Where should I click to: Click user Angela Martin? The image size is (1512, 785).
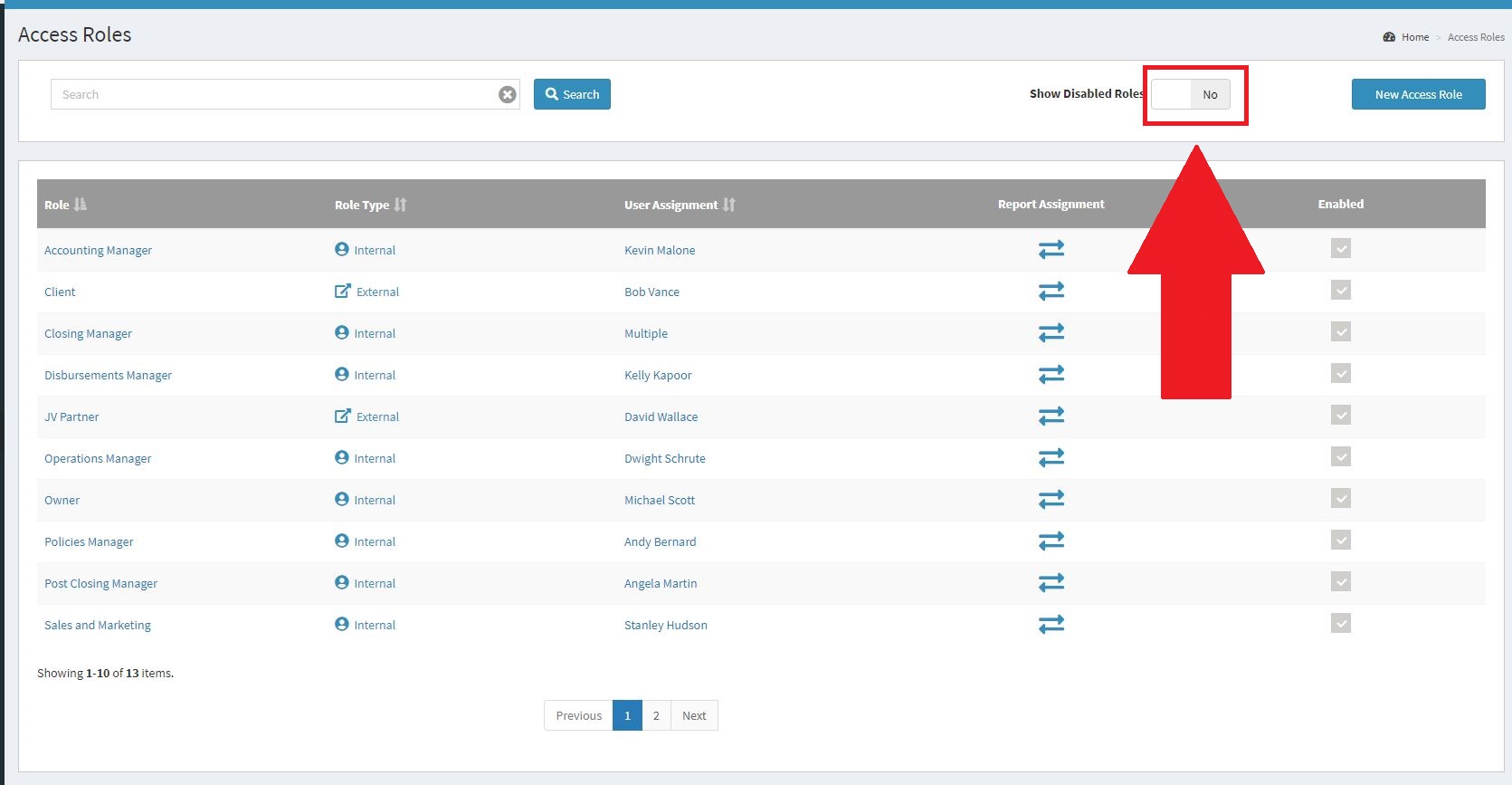(661, 583)
